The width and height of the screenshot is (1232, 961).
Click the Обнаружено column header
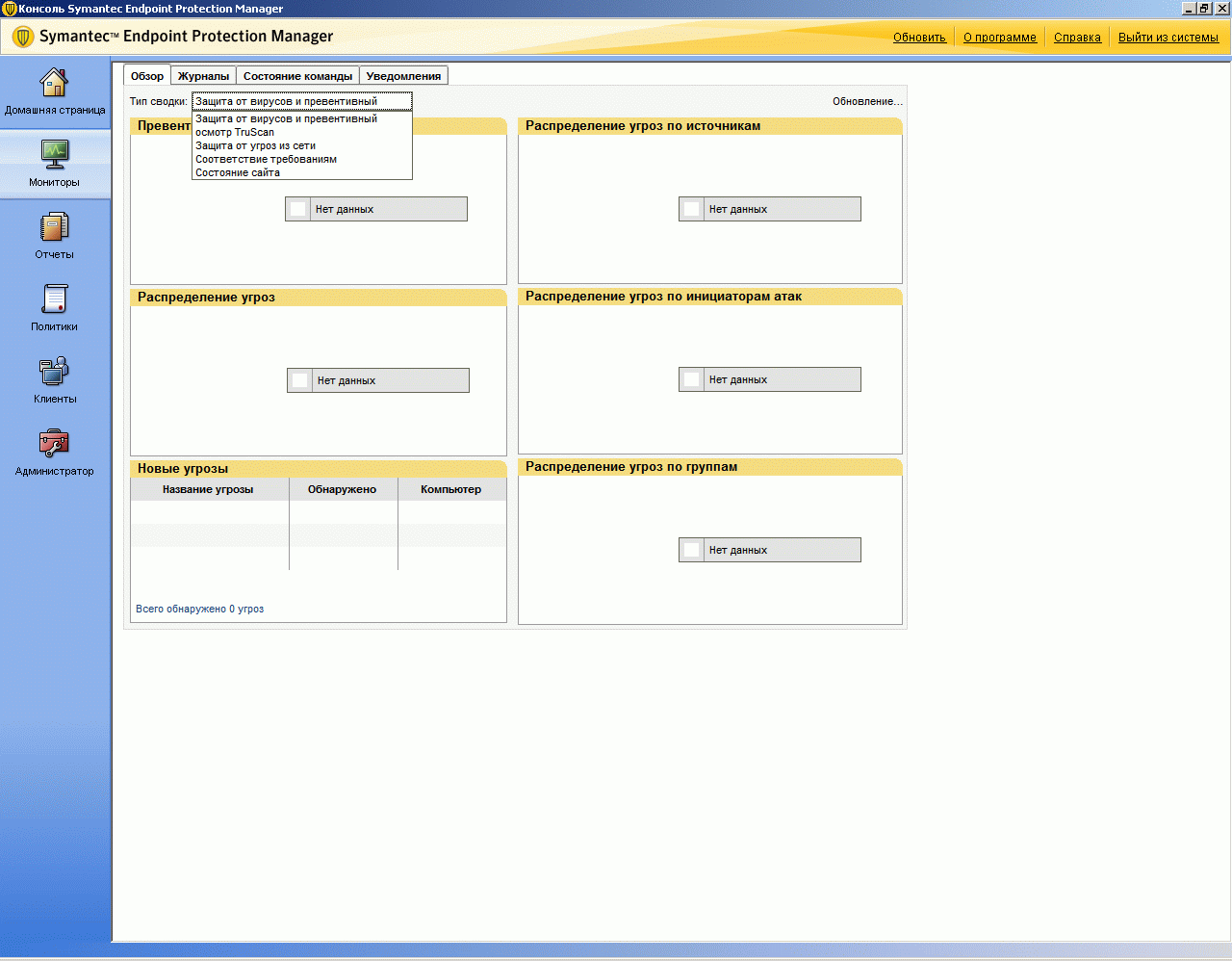point(343,489)
